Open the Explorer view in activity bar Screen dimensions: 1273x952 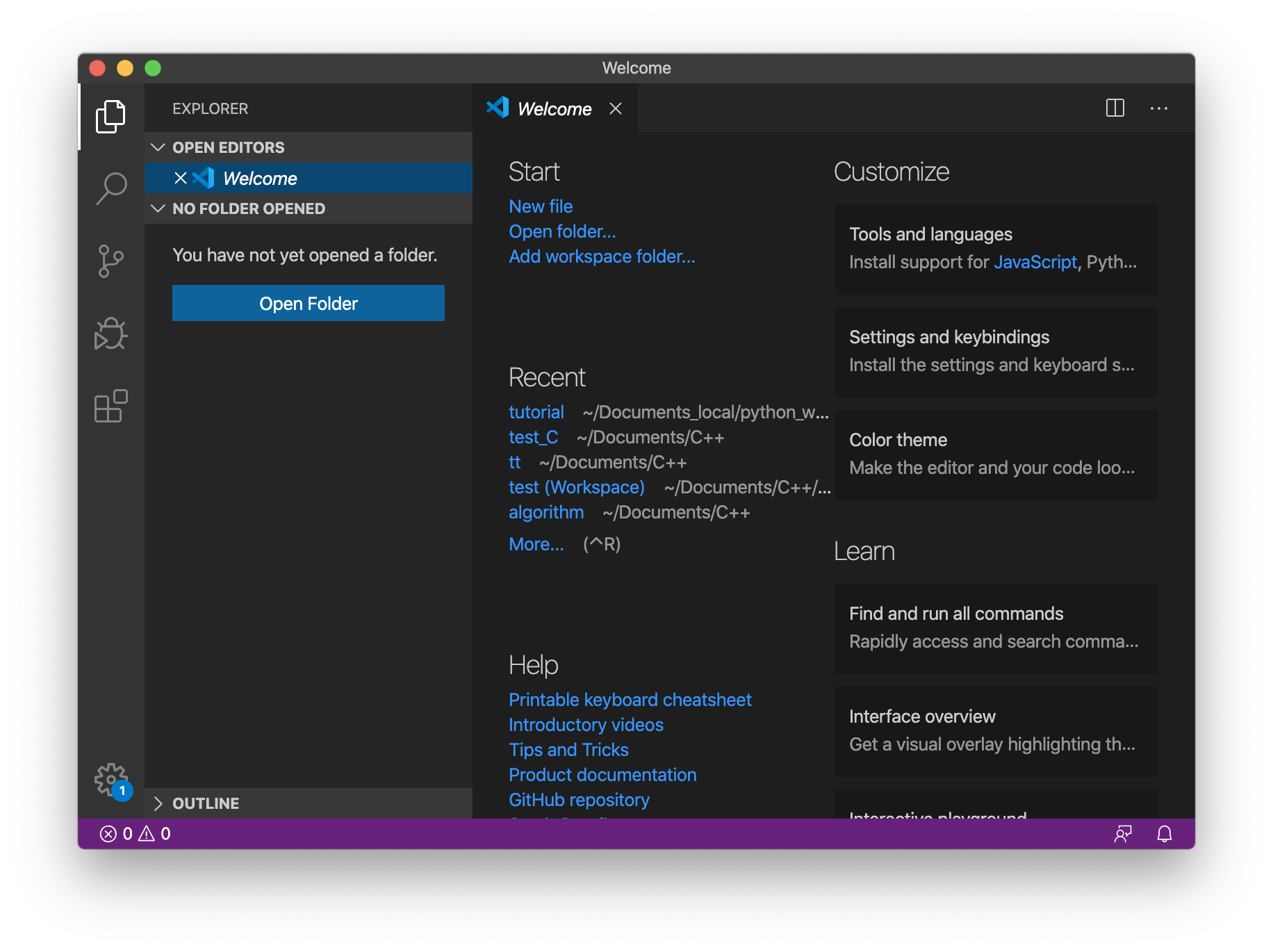click(x=110, y=116)
